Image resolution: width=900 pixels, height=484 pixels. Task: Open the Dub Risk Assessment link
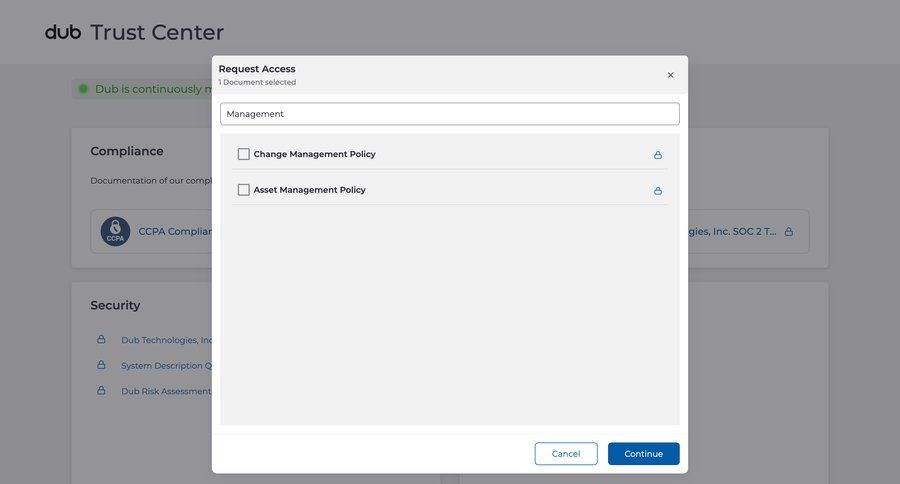(166, 391)
